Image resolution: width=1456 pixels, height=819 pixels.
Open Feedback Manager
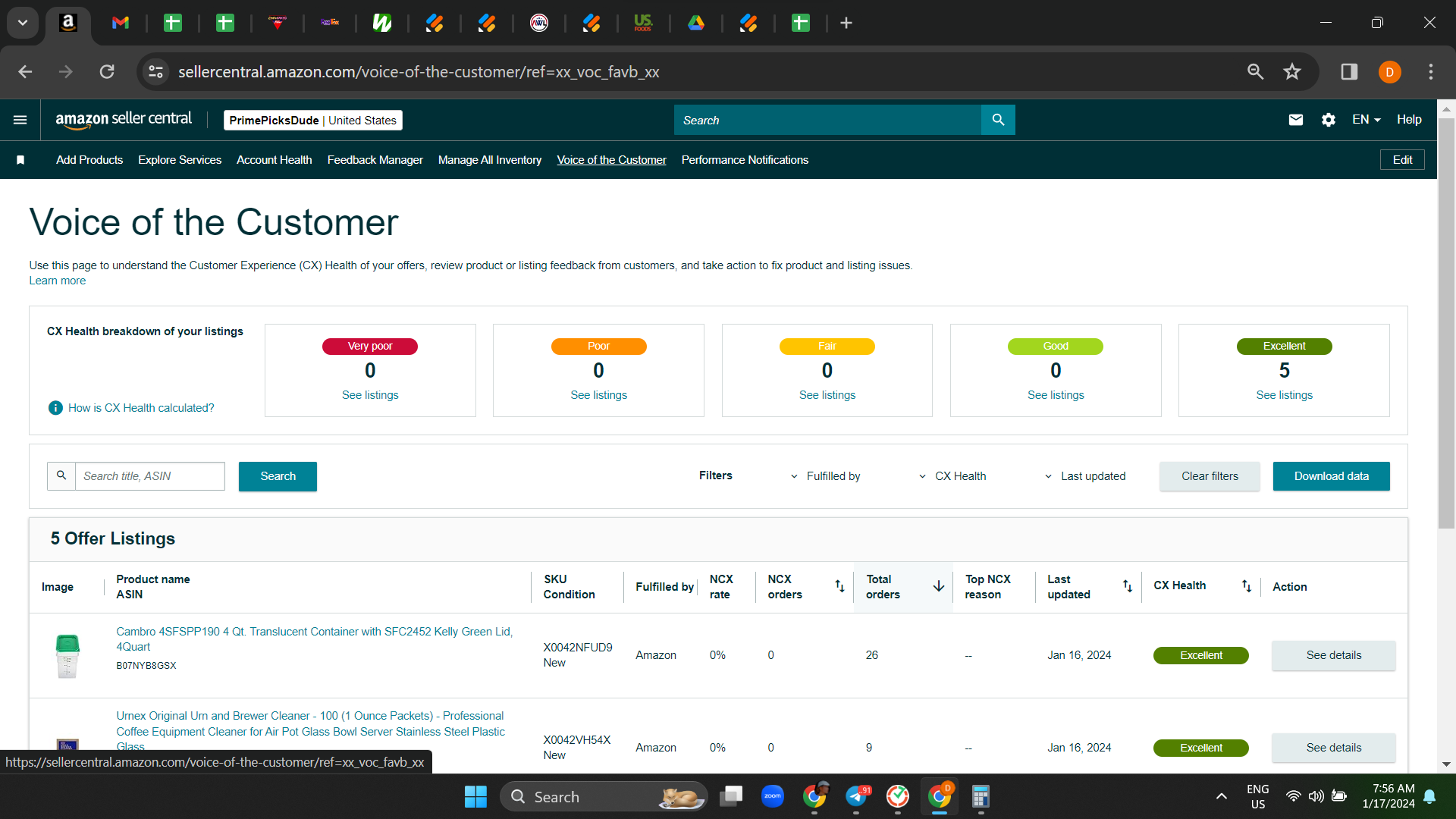point(375,160)
